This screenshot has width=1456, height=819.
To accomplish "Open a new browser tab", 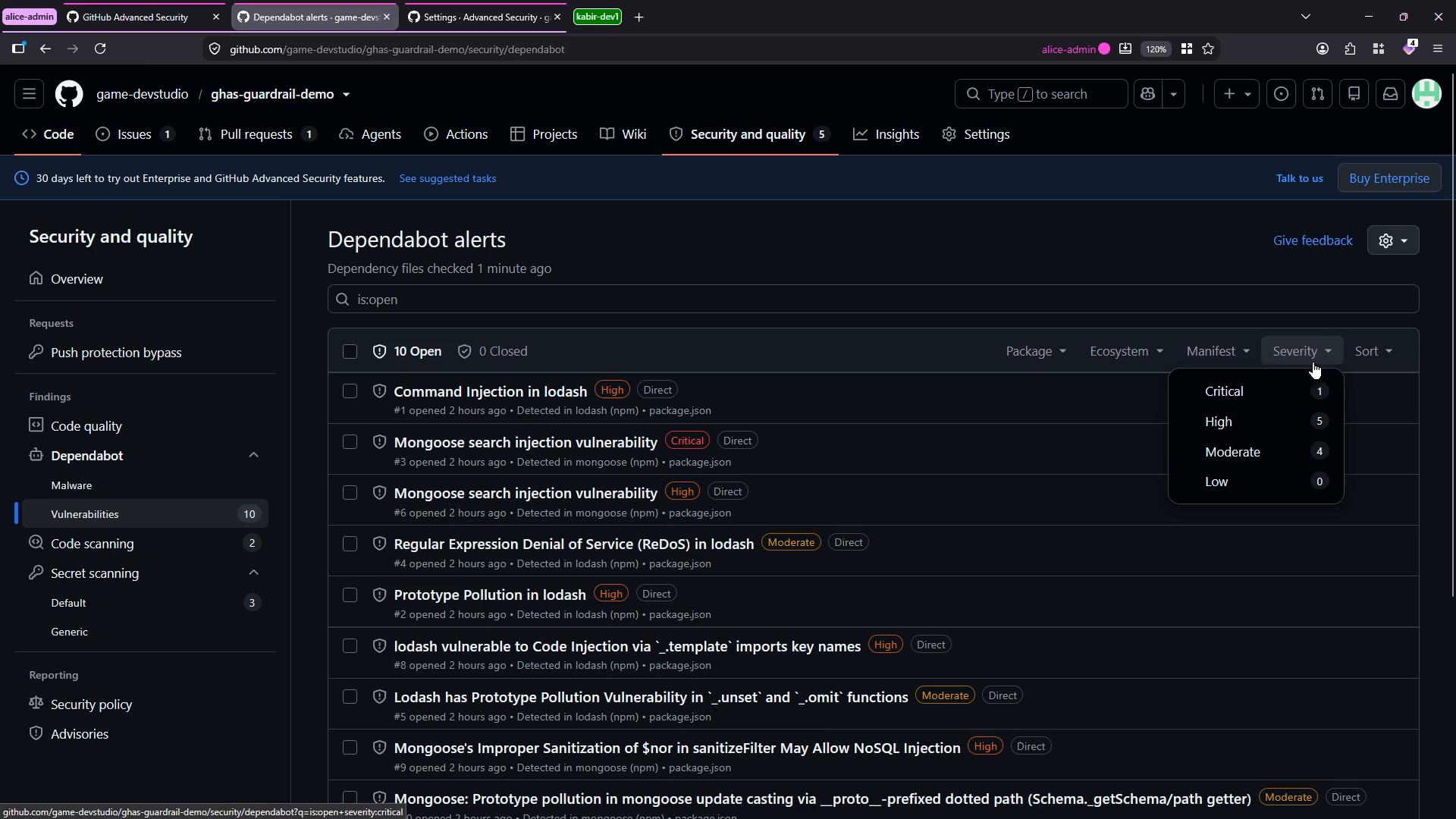I will [639, 17].
